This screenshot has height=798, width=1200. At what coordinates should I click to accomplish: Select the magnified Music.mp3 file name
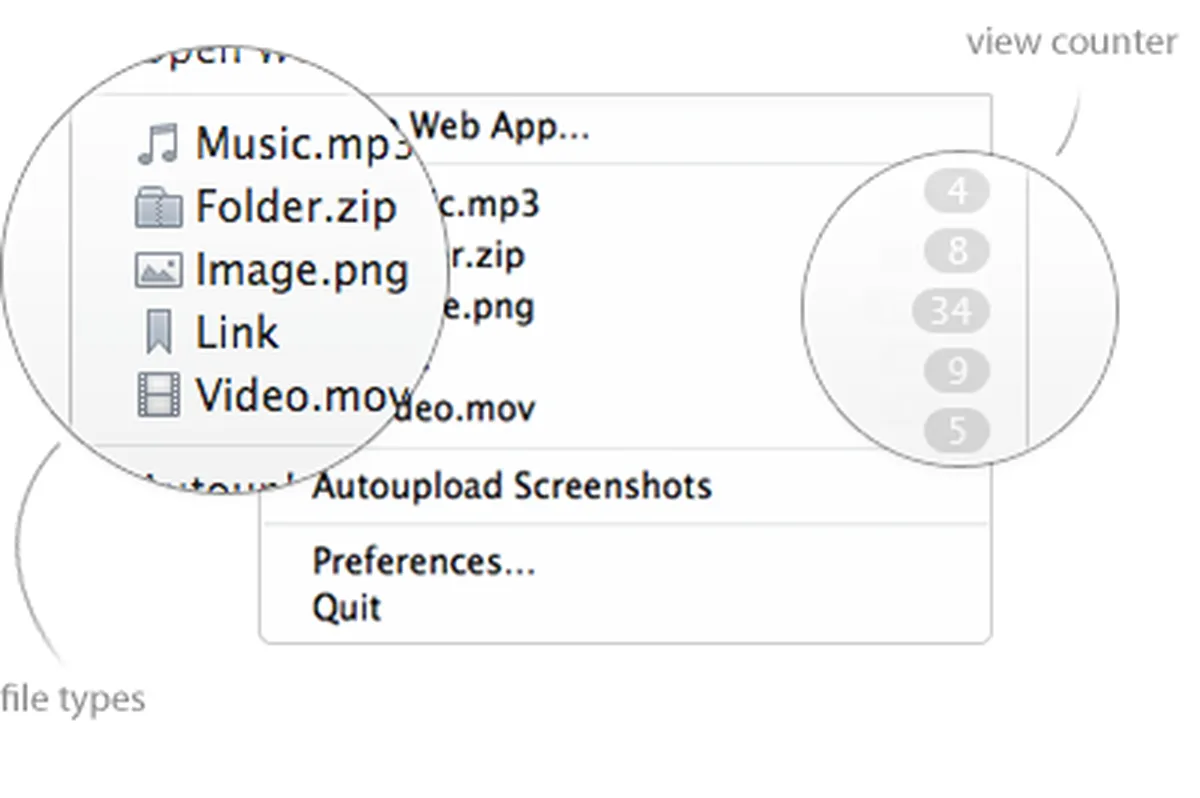point(304,144)
